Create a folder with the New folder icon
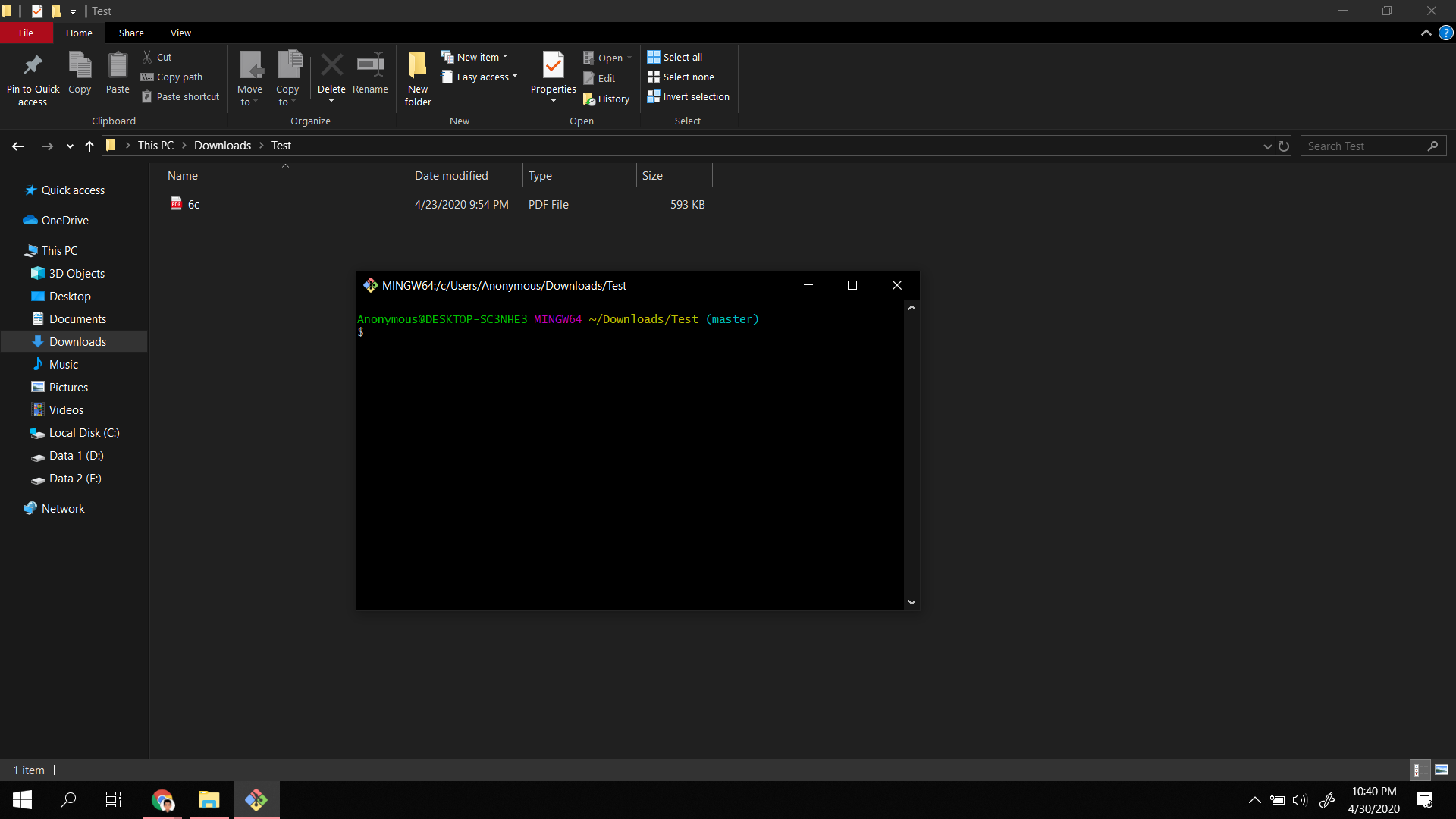1456x819 pixels. pyautogui.click(x=418, y=66)
